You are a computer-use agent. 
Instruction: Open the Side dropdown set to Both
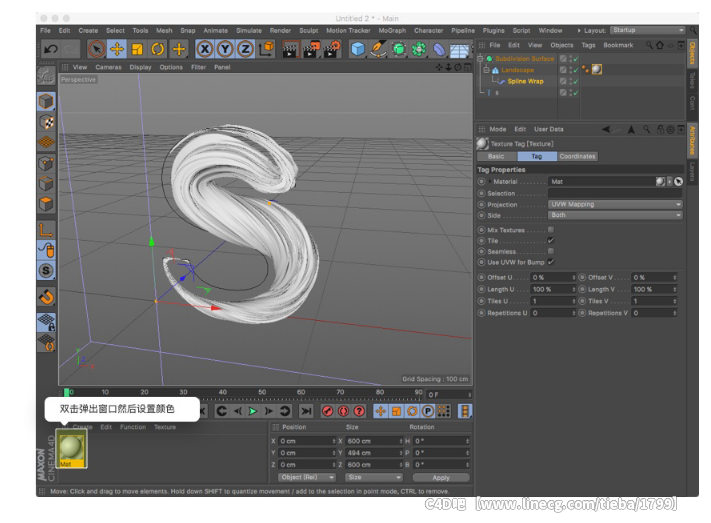[x=615, y=215]
